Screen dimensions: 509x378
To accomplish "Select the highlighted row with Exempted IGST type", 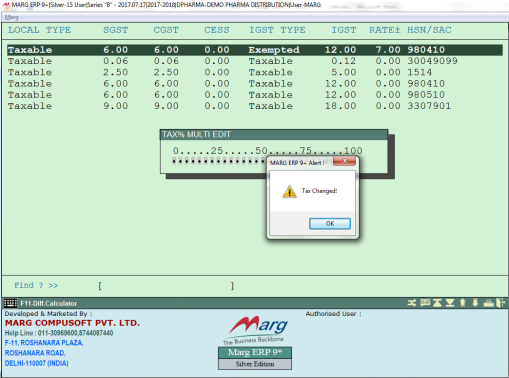I will point(255,50).
